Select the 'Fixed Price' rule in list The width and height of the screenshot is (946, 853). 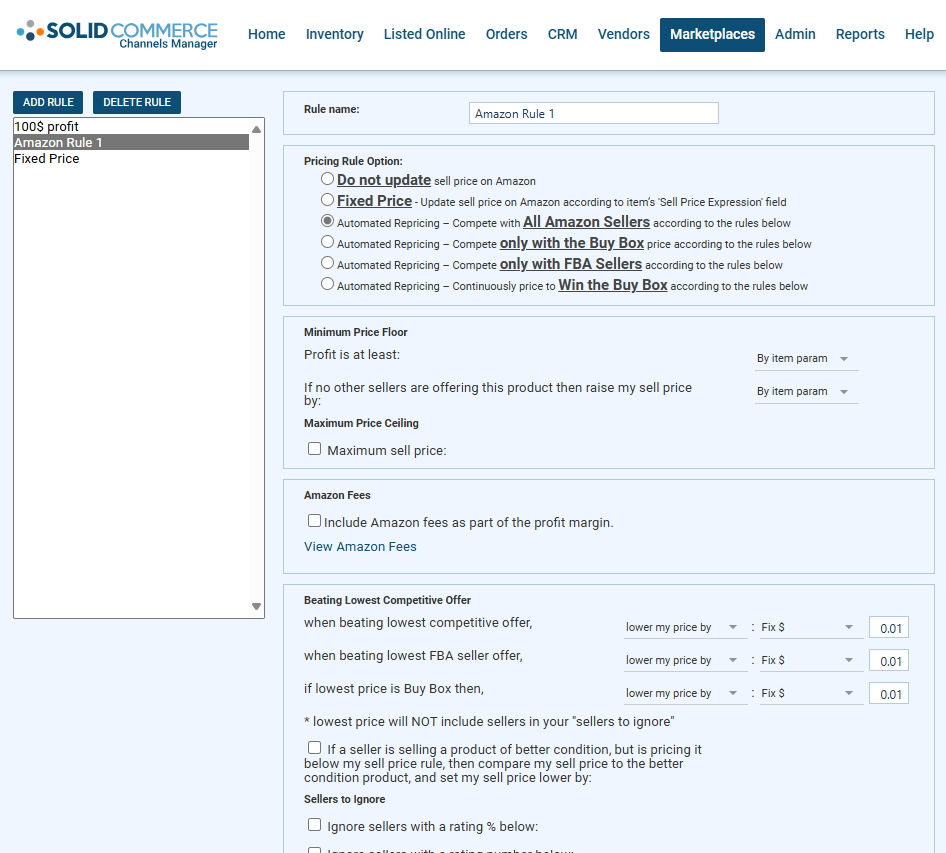[132, 159]
